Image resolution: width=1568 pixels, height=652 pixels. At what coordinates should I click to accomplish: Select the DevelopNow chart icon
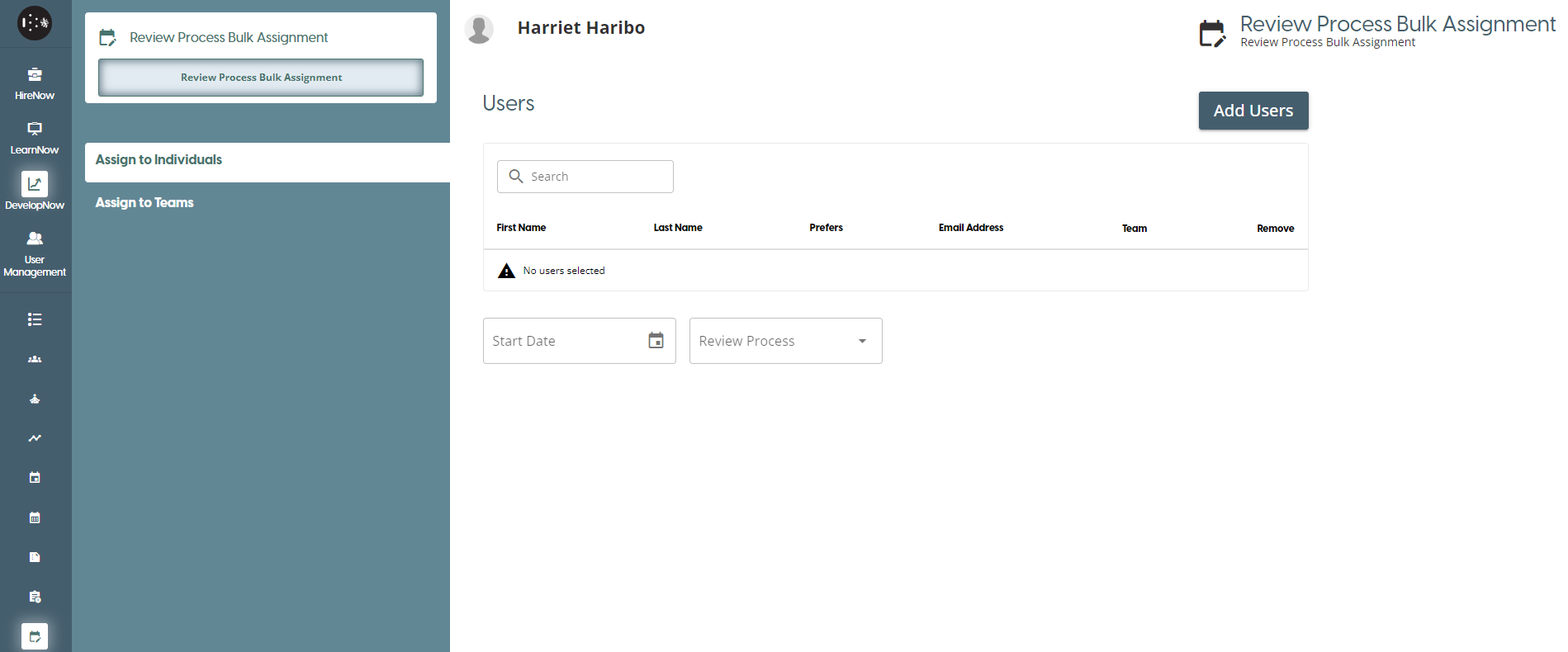(x=35, y=184)
